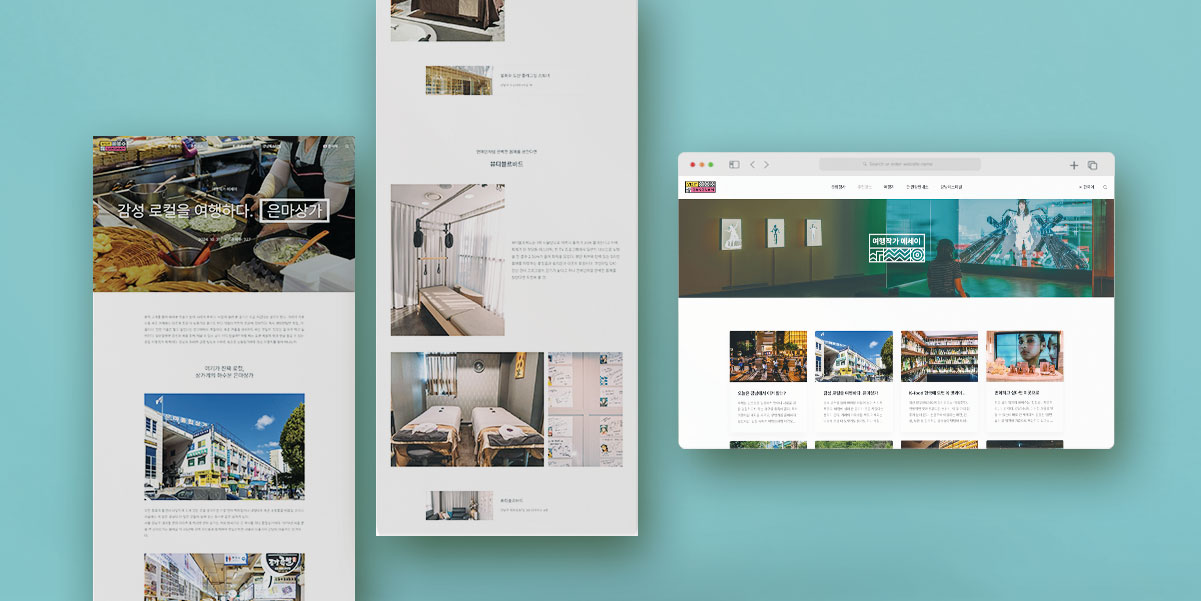Open a new tab with the plus icon

pos(1074,165)
